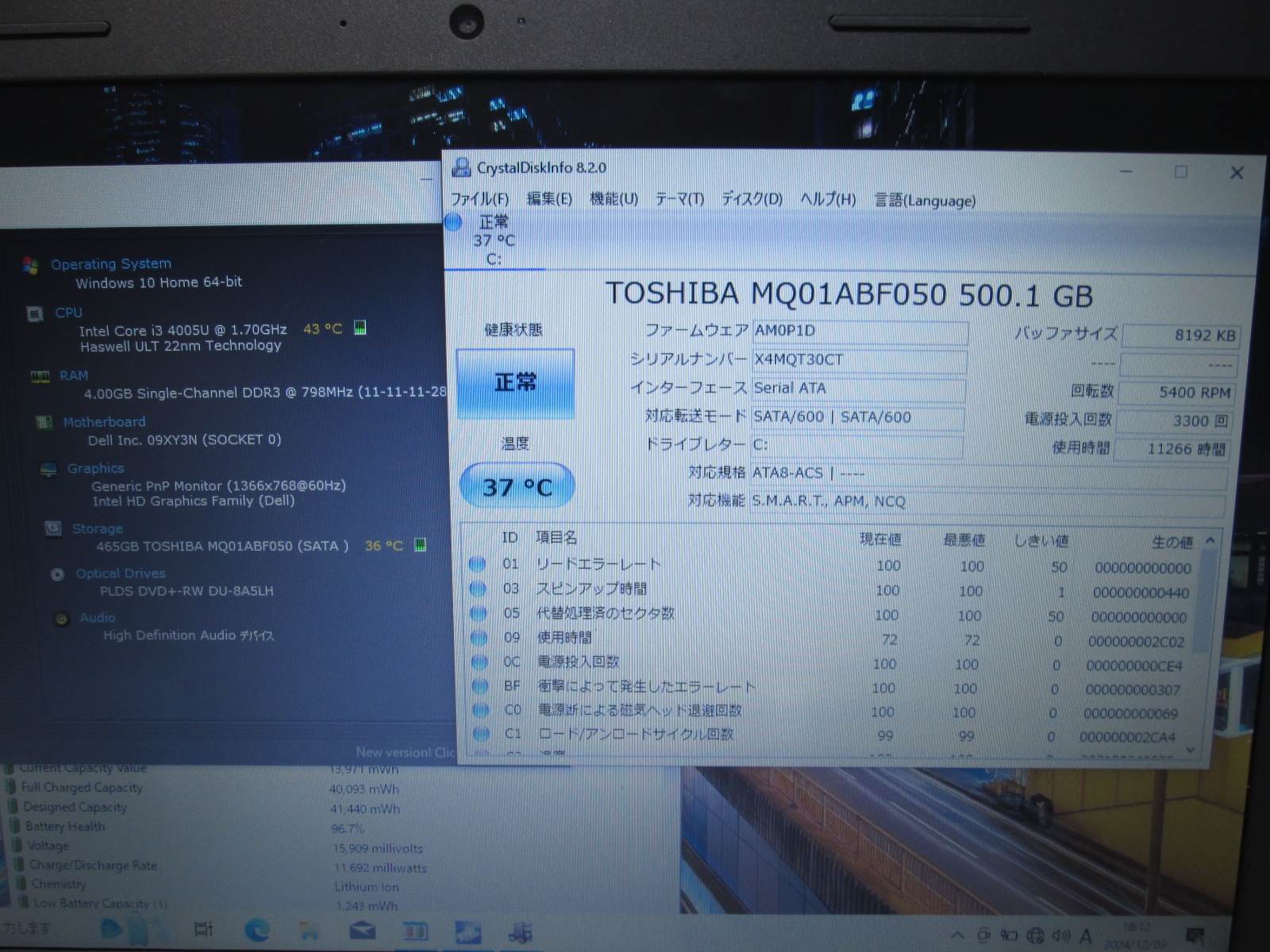Open the Graphics section in Speccy
Screen dimensions: 1270x952
click(x=95, y=468)
